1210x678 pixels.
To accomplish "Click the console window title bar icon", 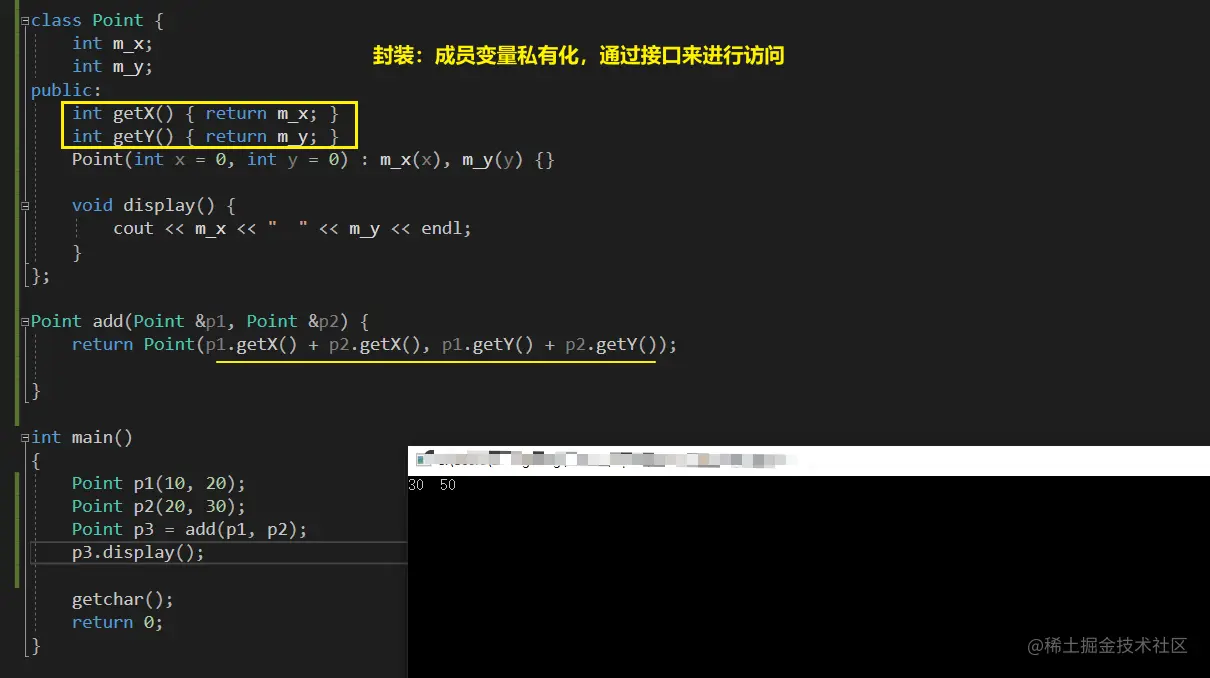I will coord(423,459).
